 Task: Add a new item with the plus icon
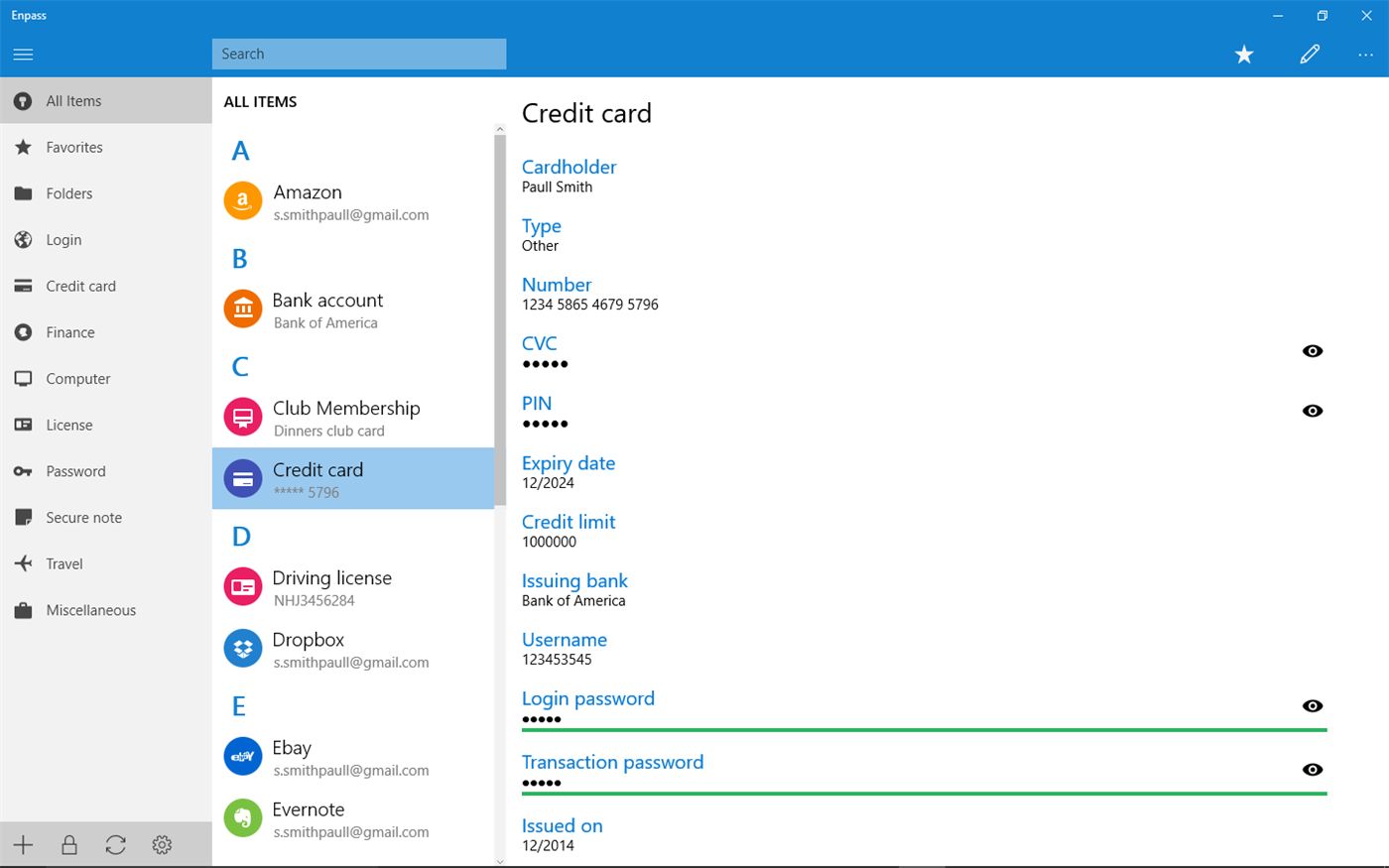tap(22, 844)
